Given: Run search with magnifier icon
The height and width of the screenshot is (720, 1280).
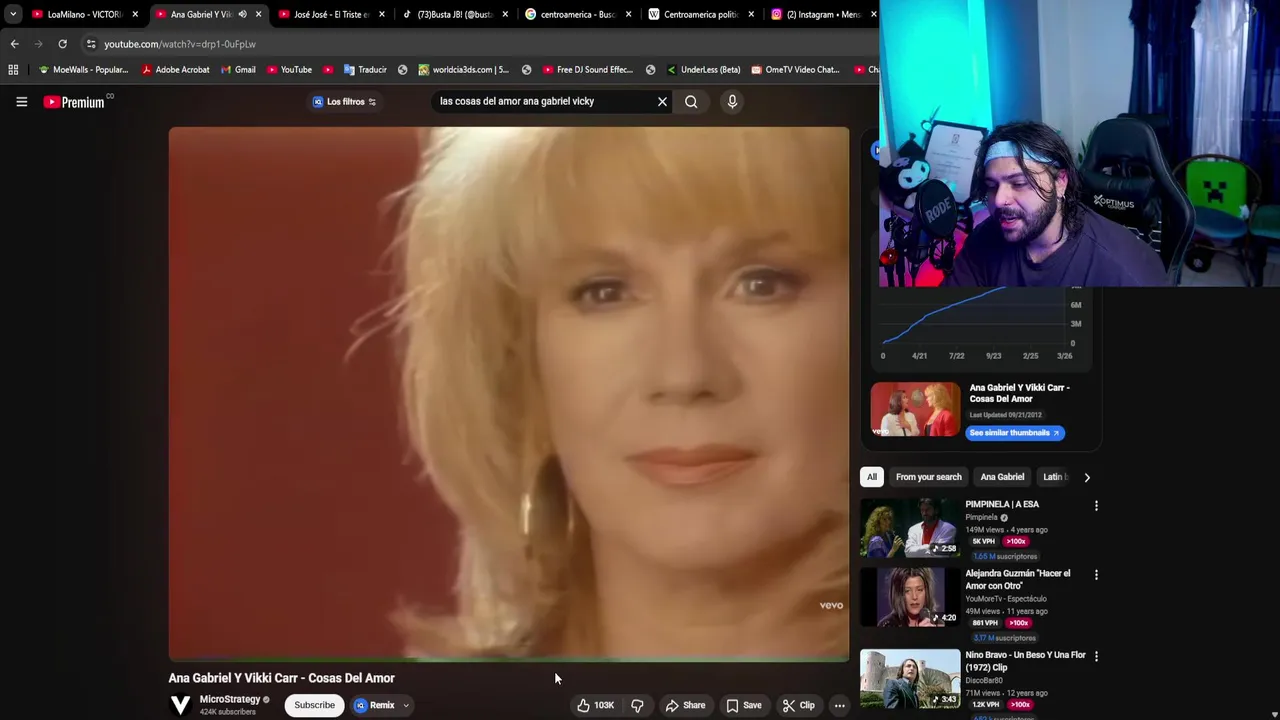Looking at the screenshot, I should pyautogui.click(x=691, y=101).
